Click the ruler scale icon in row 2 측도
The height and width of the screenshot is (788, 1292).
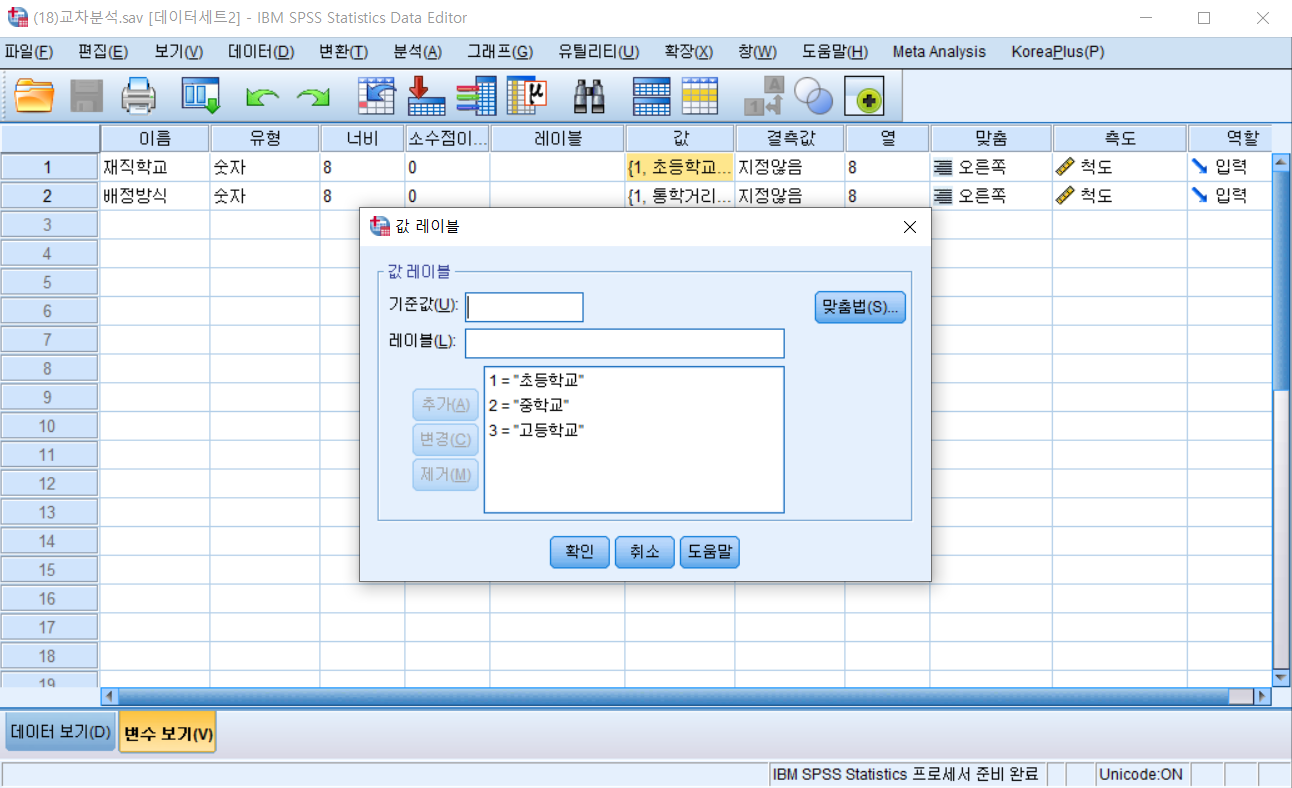click(x=1066, y=196)
